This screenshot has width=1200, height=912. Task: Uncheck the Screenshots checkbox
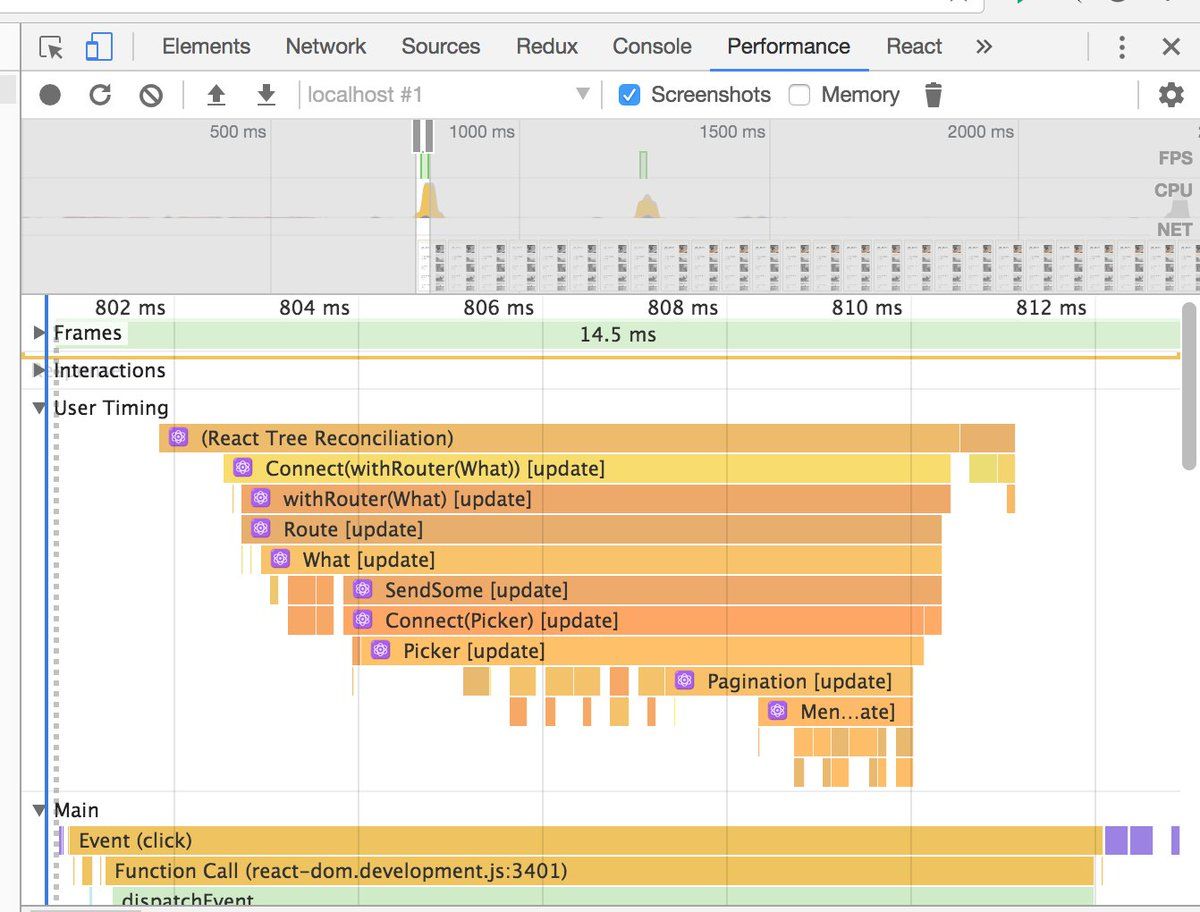coord(630,95)
